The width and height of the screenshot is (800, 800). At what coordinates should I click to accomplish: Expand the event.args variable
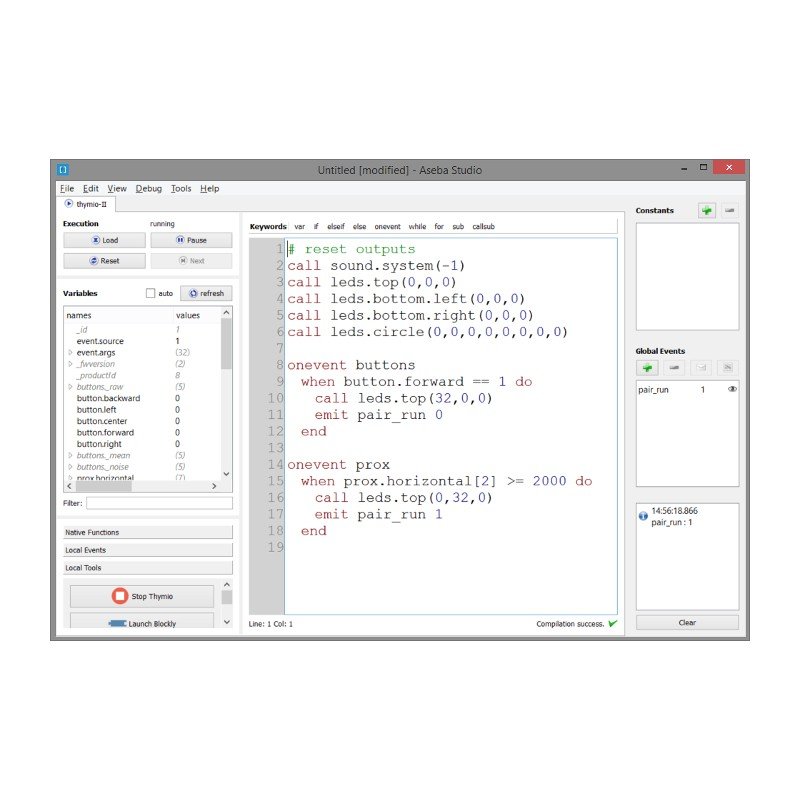70,353
